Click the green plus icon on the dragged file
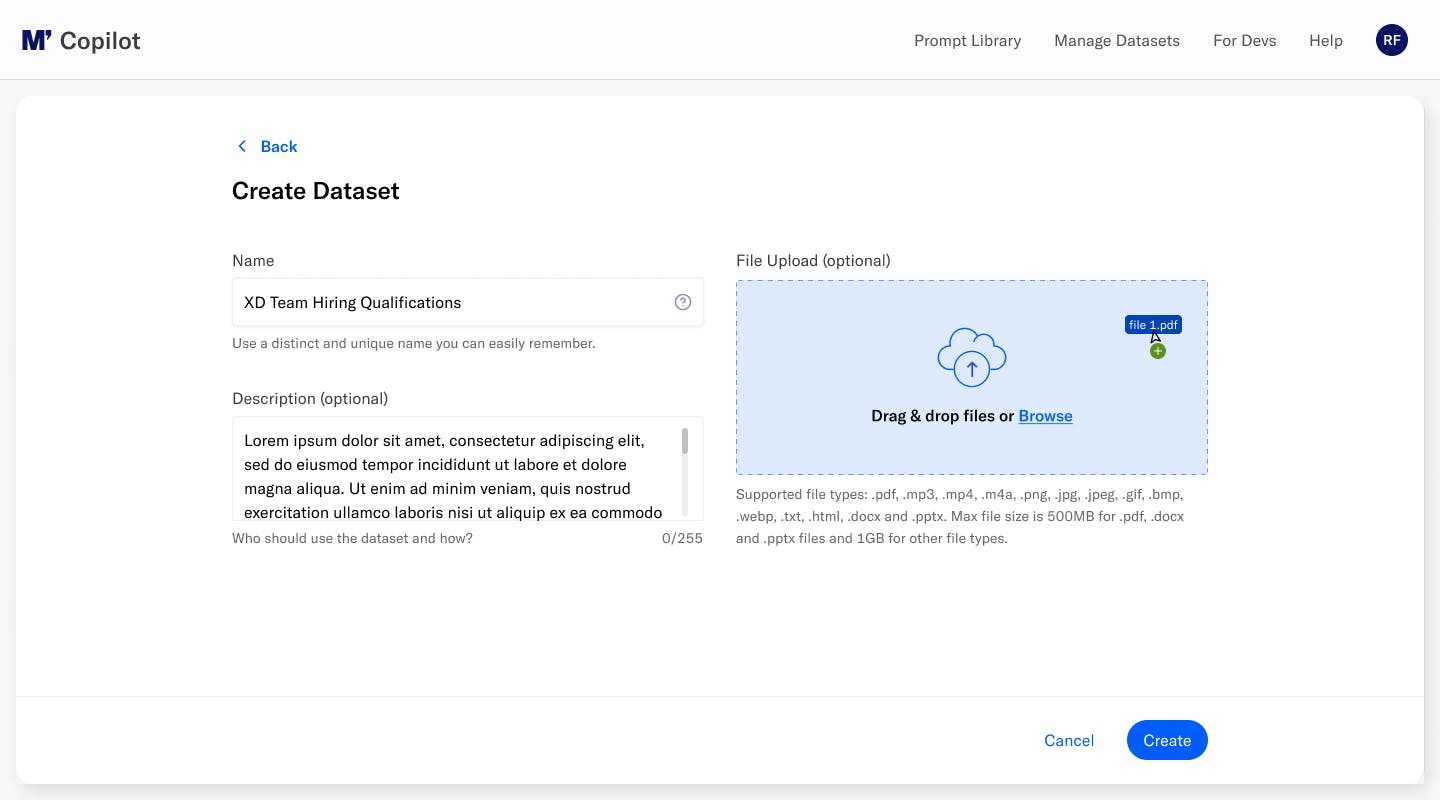The height and width of the screenshot is (800, 1440). point(1157,350)
